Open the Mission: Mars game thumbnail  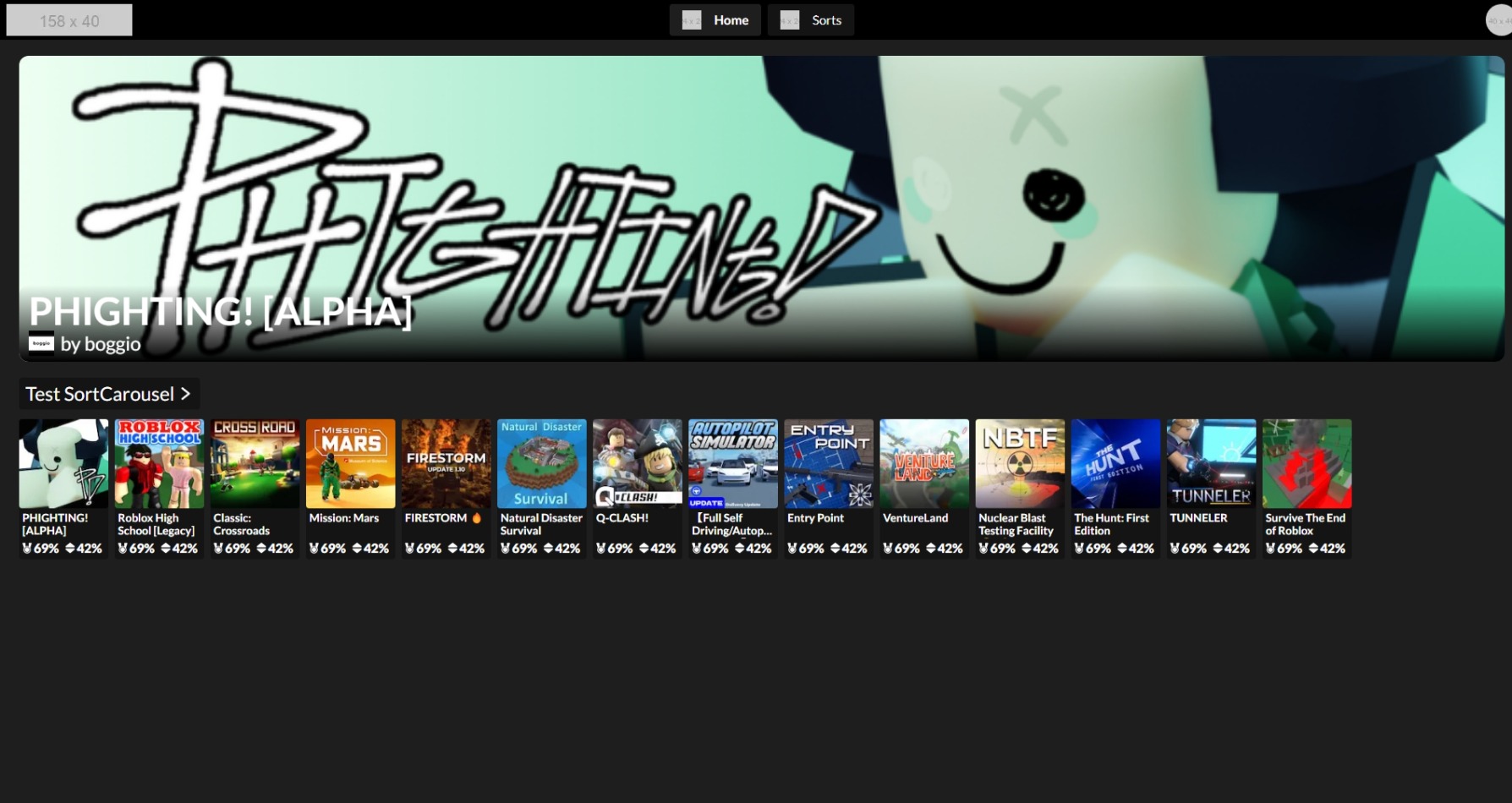[x=350, y=463]
